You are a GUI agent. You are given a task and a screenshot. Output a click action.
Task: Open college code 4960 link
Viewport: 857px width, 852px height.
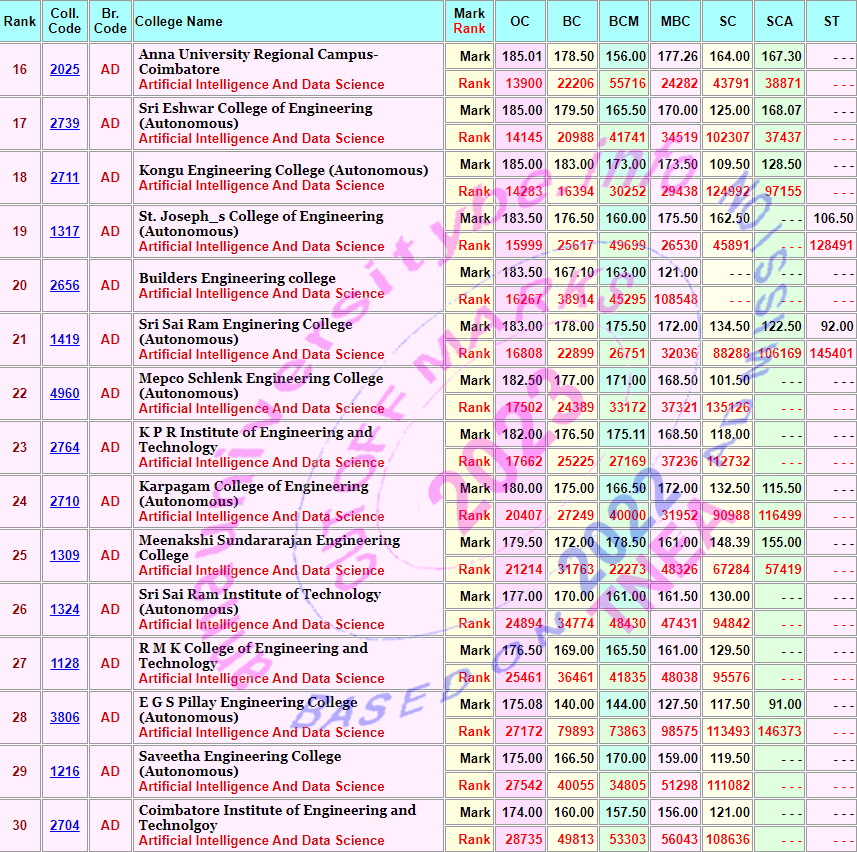[64, 393]
